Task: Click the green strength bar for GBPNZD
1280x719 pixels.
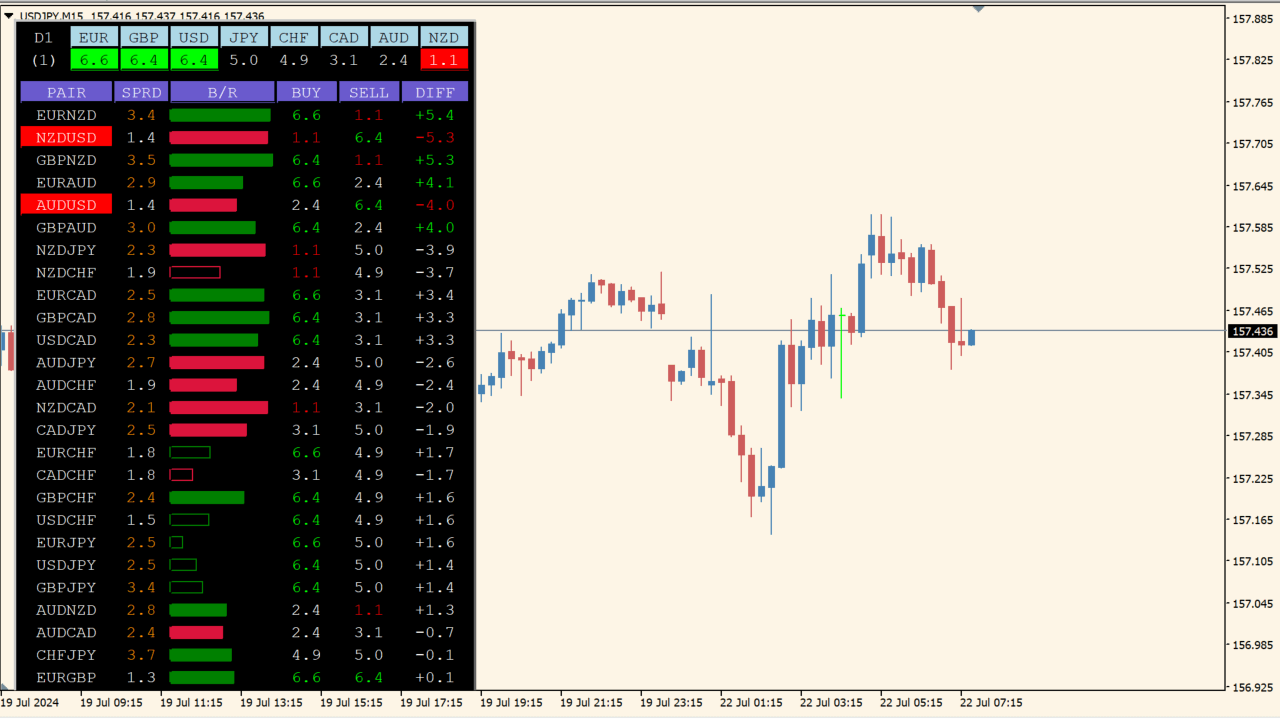Action: click(221, 160)
